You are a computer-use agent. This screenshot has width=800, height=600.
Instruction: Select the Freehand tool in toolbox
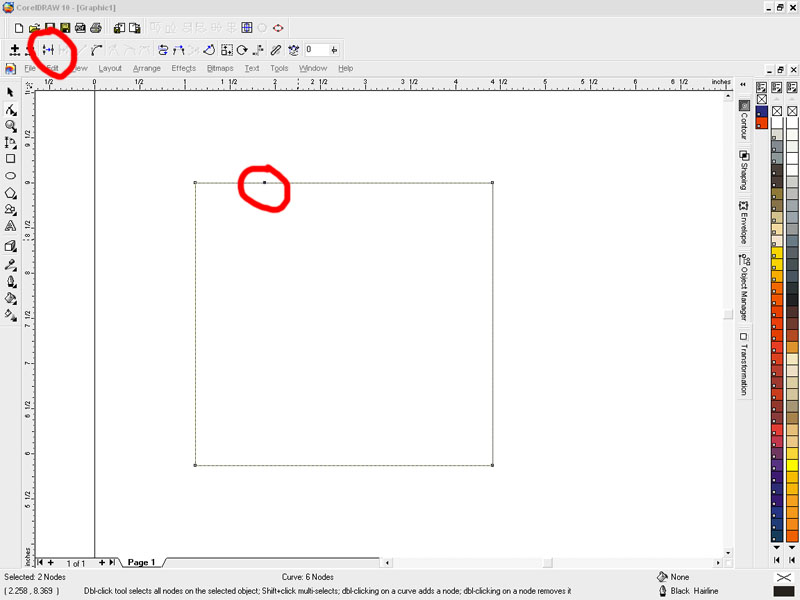(10, 142)
